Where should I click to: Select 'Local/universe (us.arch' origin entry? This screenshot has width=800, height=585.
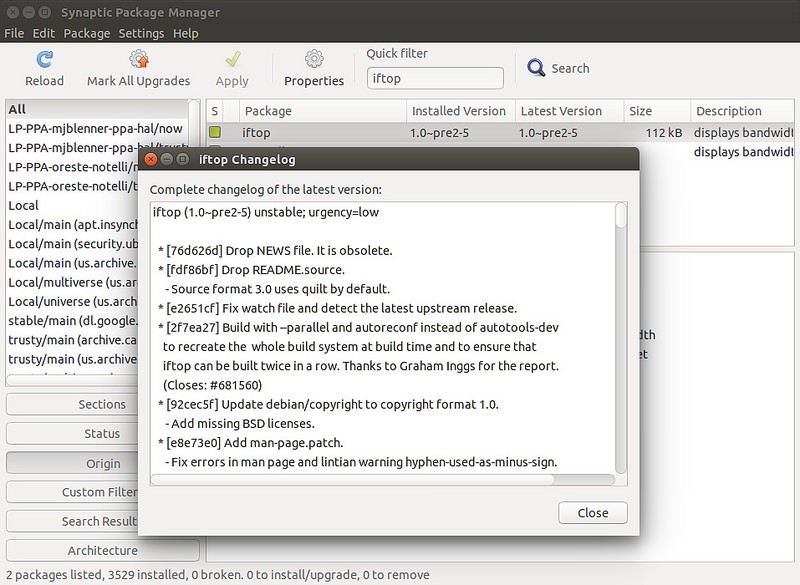click(x=72, y=301)
